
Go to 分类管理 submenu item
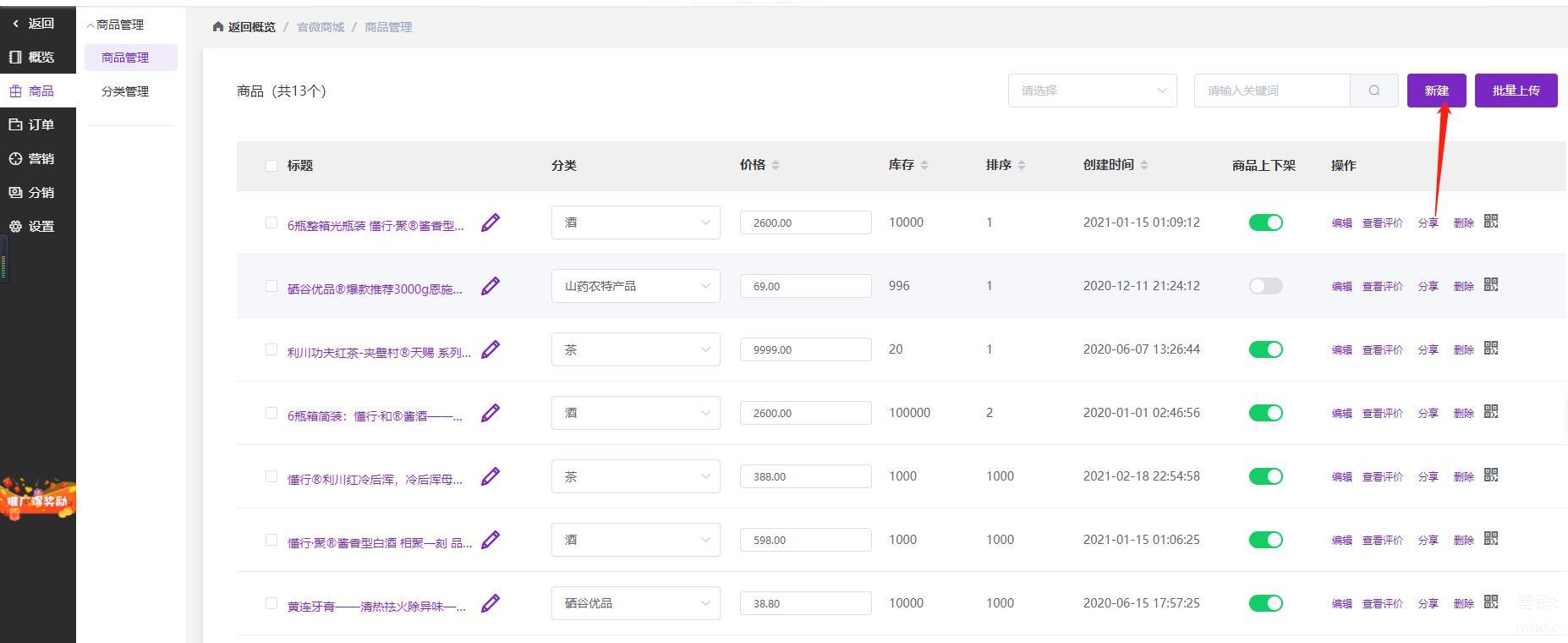pyautogui.click(x=125, y=91)
